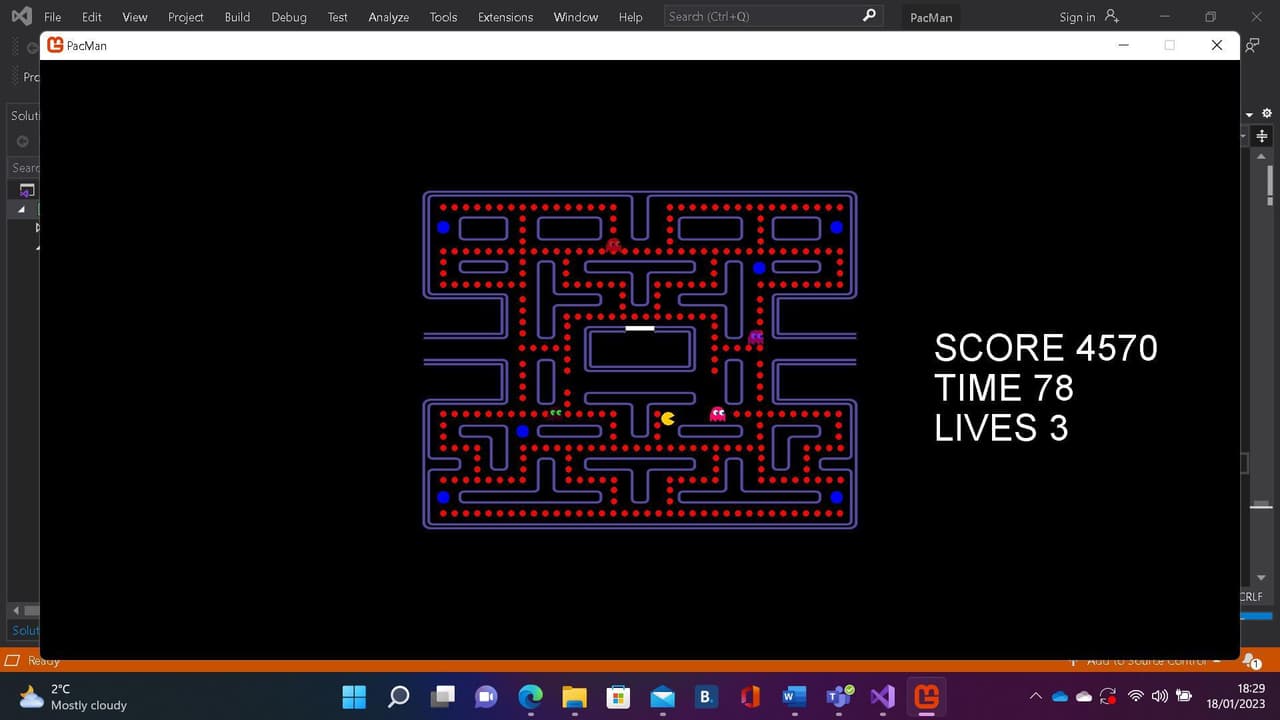Open the File menu

coord(53,17)
